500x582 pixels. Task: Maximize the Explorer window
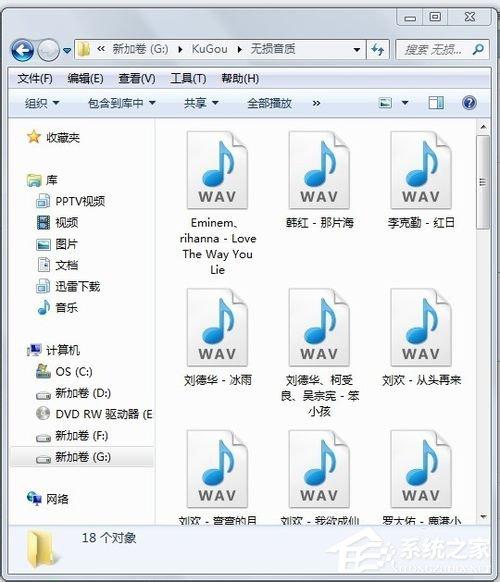pyautogui.click(x=435, y=17)
